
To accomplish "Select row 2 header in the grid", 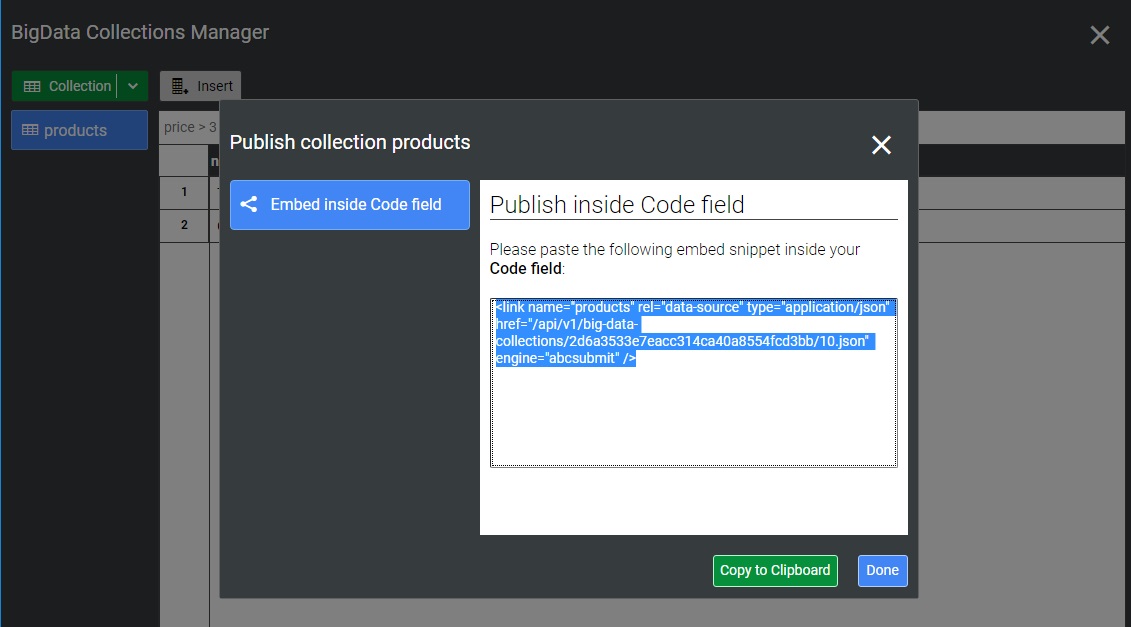I will pos(184,225).
